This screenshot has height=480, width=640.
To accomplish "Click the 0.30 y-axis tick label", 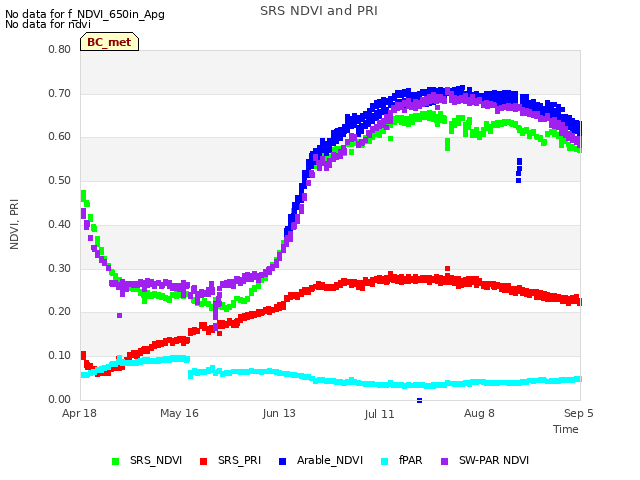I will (x=60, y=269).
